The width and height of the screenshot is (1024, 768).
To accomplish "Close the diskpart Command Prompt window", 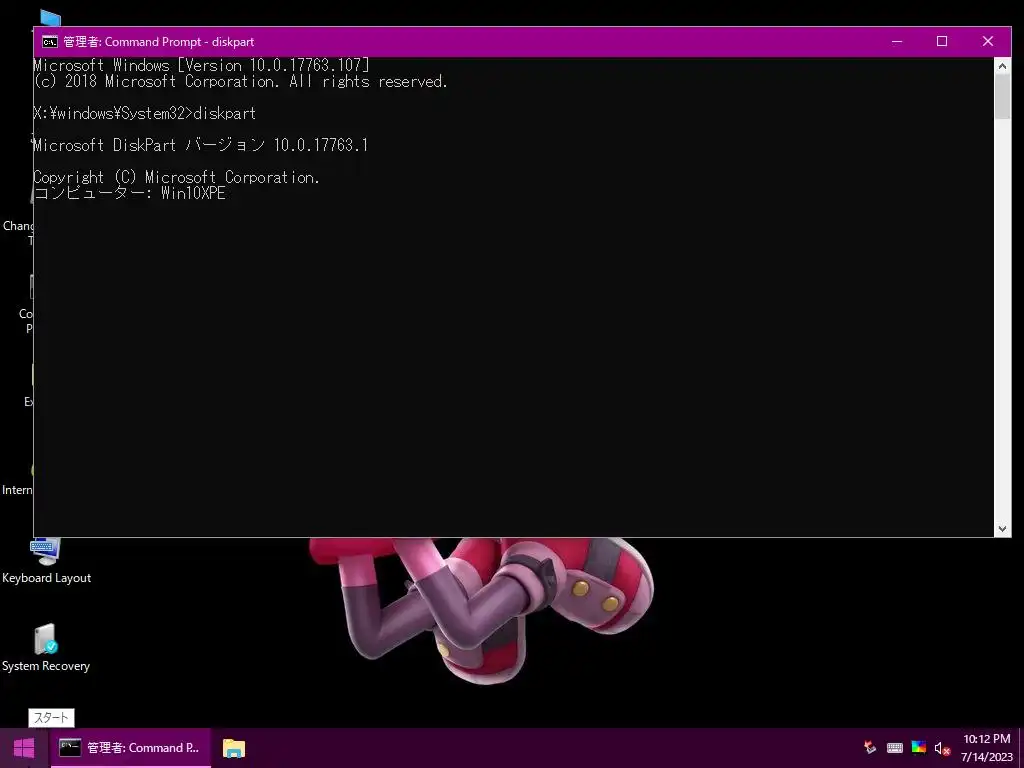I will pos(987,41).
